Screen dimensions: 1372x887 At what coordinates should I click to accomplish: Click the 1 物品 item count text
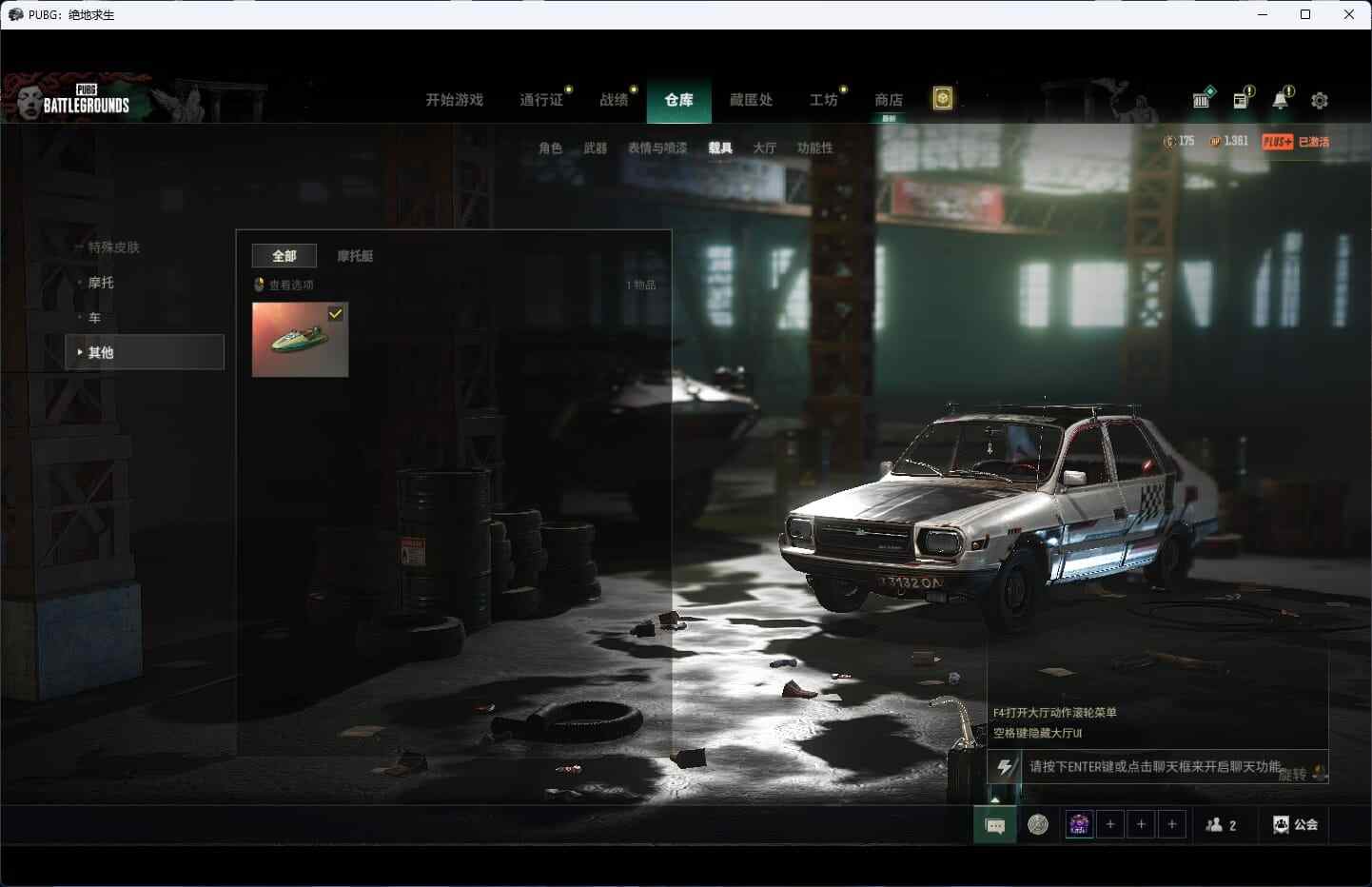tap(641, 285)
